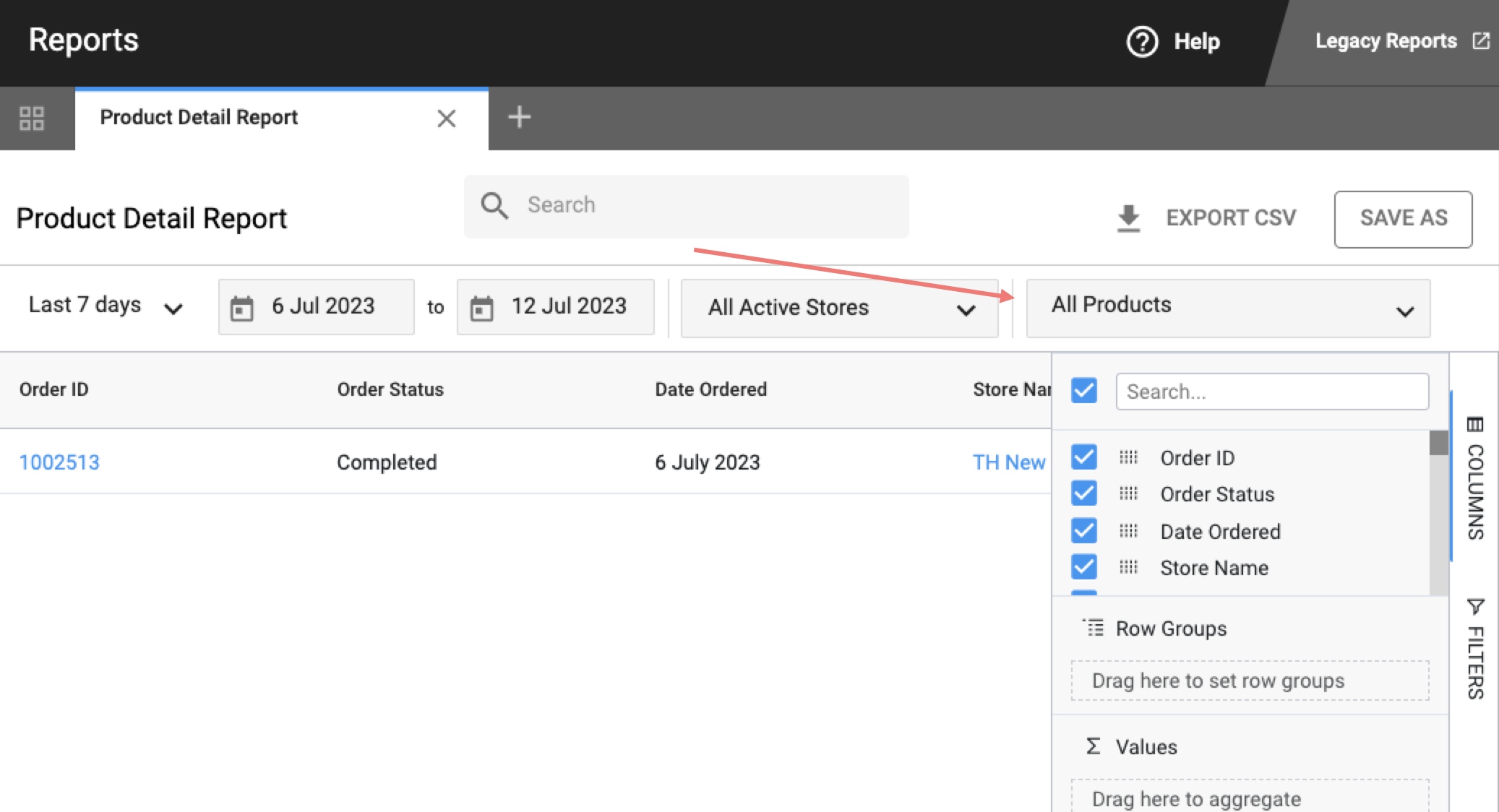Click the drag handle icon next to Order Status

pos(1128,494)
